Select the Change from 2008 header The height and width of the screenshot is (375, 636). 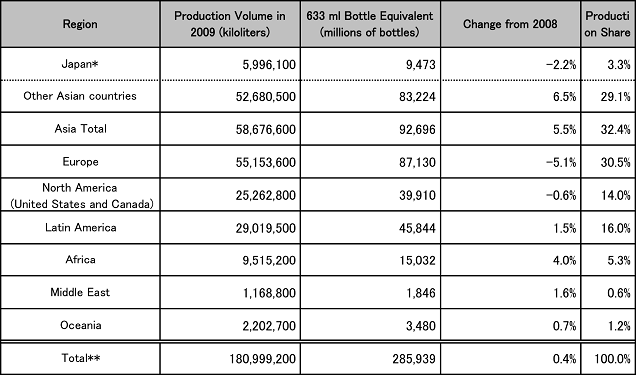pos(510,24)
